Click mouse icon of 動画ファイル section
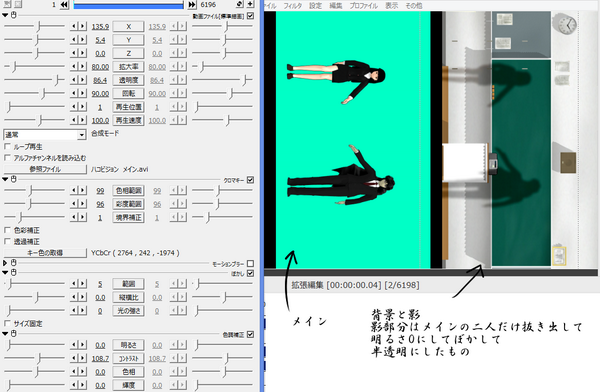The height and width of the screenshot is (392, 600). [x=14, y=15]
